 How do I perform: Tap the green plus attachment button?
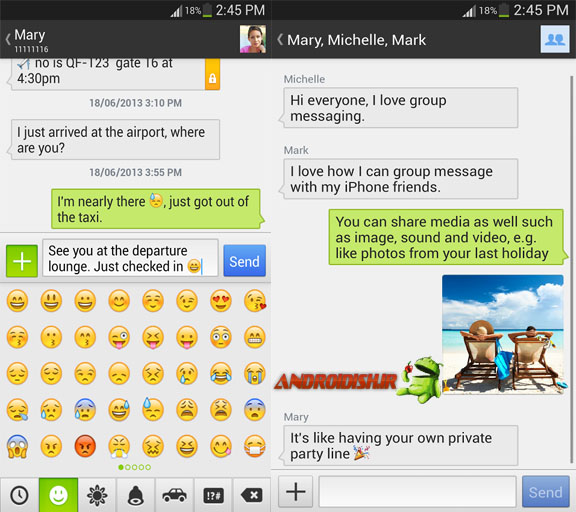click(22, 261)
